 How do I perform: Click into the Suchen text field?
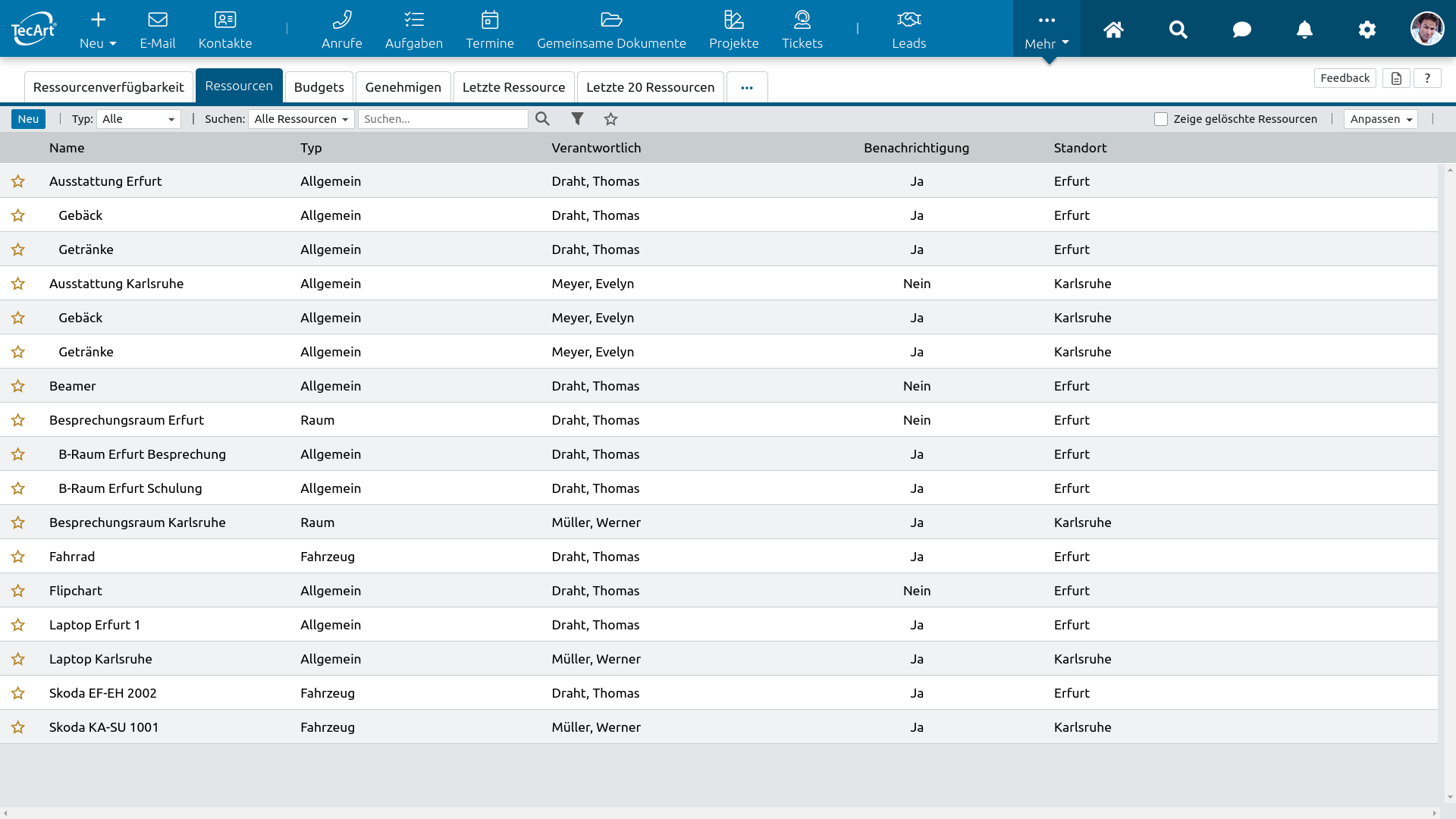(x=443, y=119)
